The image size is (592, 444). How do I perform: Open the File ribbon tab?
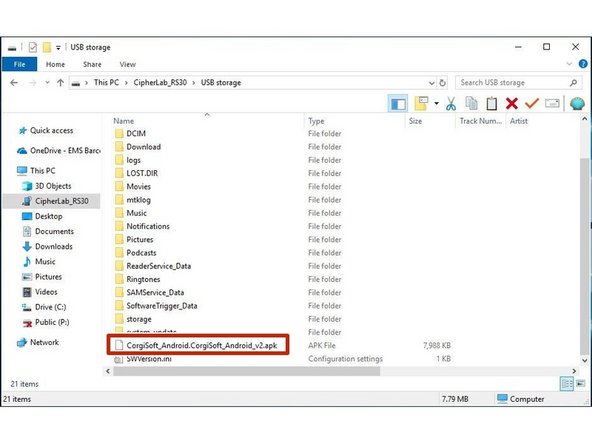[20, 64]
